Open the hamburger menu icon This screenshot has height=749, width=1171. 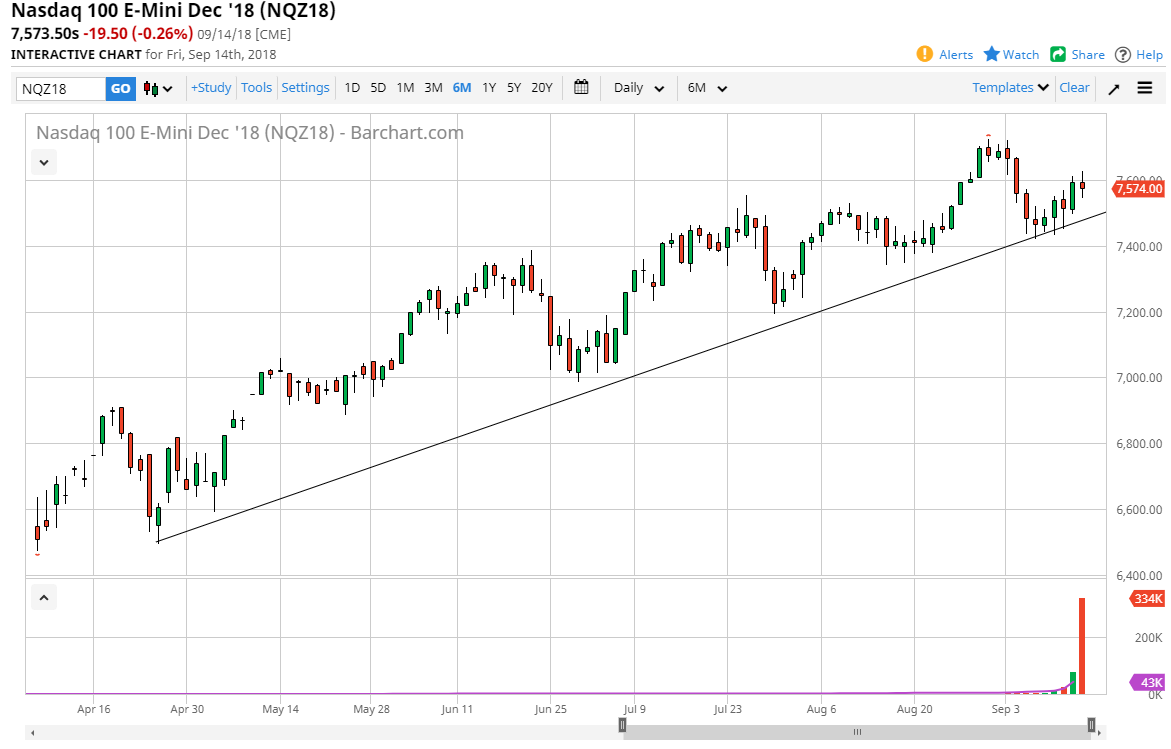click(x=1144, y=88)
